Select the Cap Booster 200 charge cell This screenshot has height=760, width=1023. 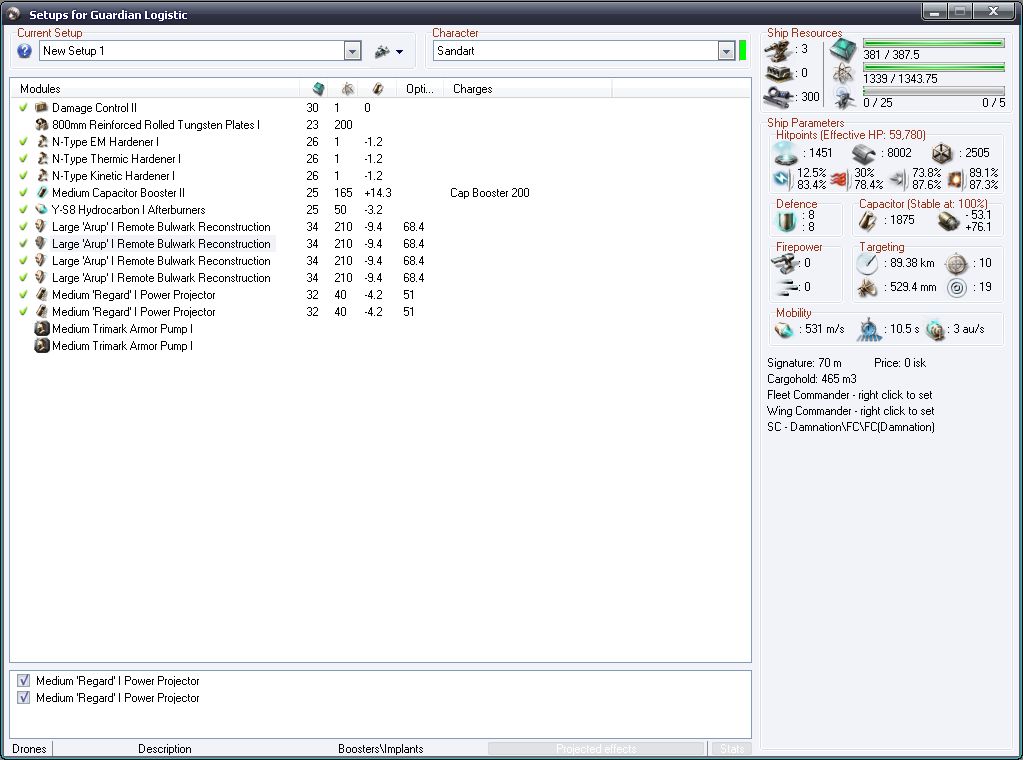pos(490,192)
